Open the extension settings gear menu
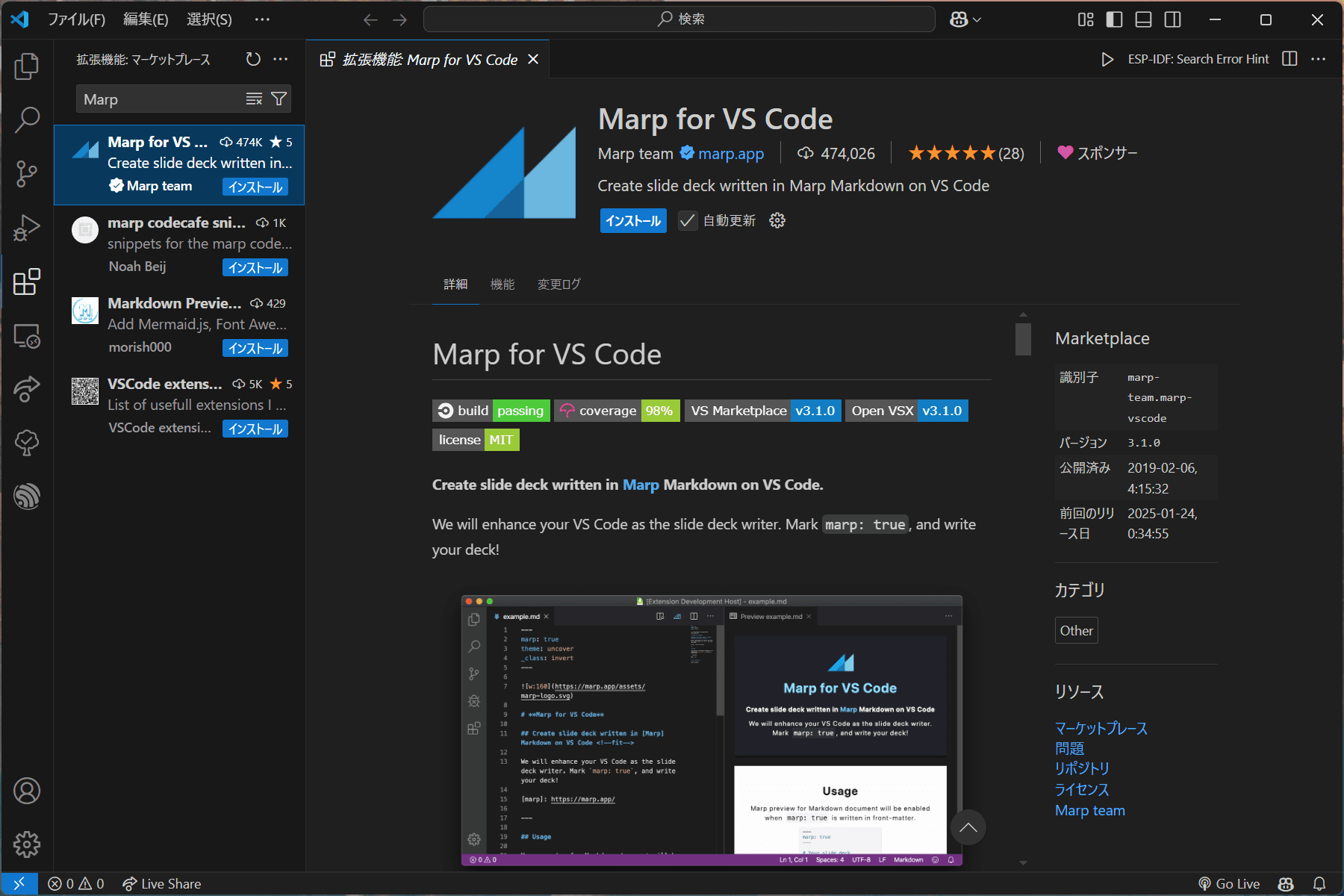Viewport: 1344px width, 896px height. click(777, 221)
